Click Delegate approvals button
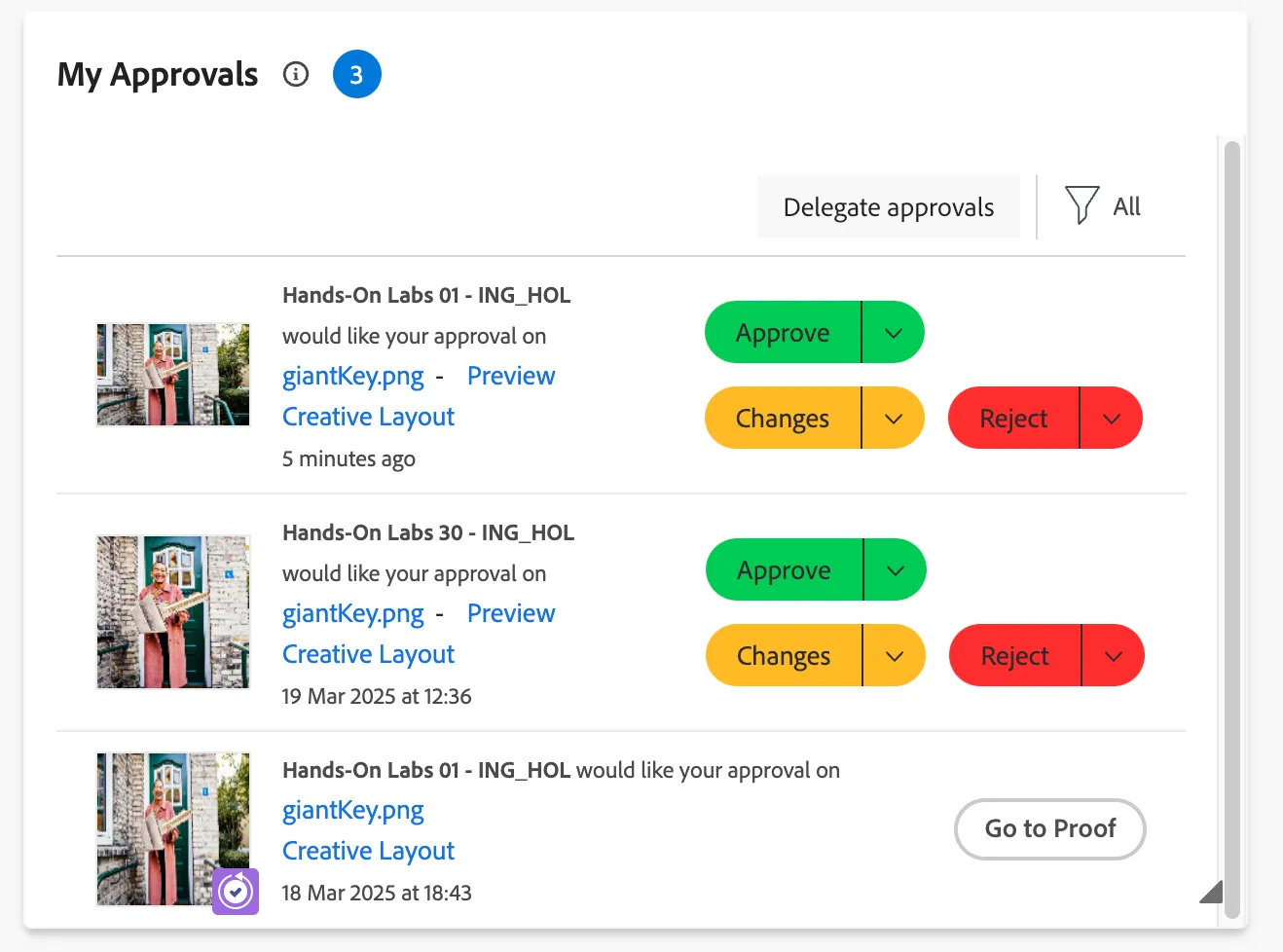1283x952 pixels. (889, 207)
